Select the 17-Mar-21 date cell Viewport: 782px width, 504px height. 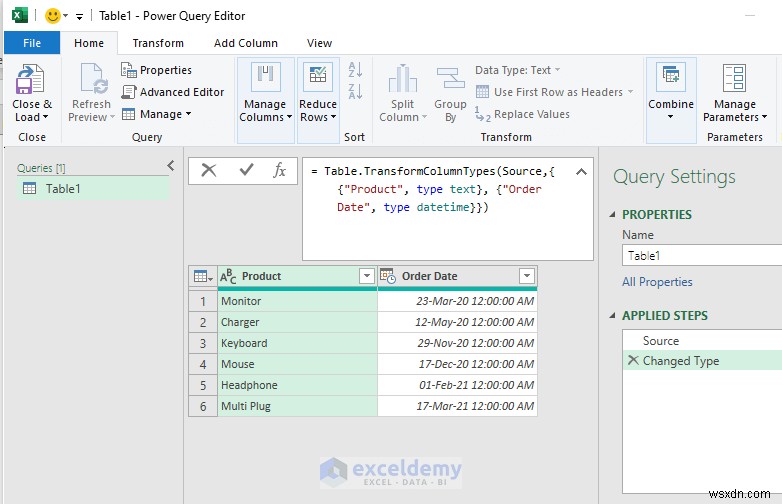[457, 406]
